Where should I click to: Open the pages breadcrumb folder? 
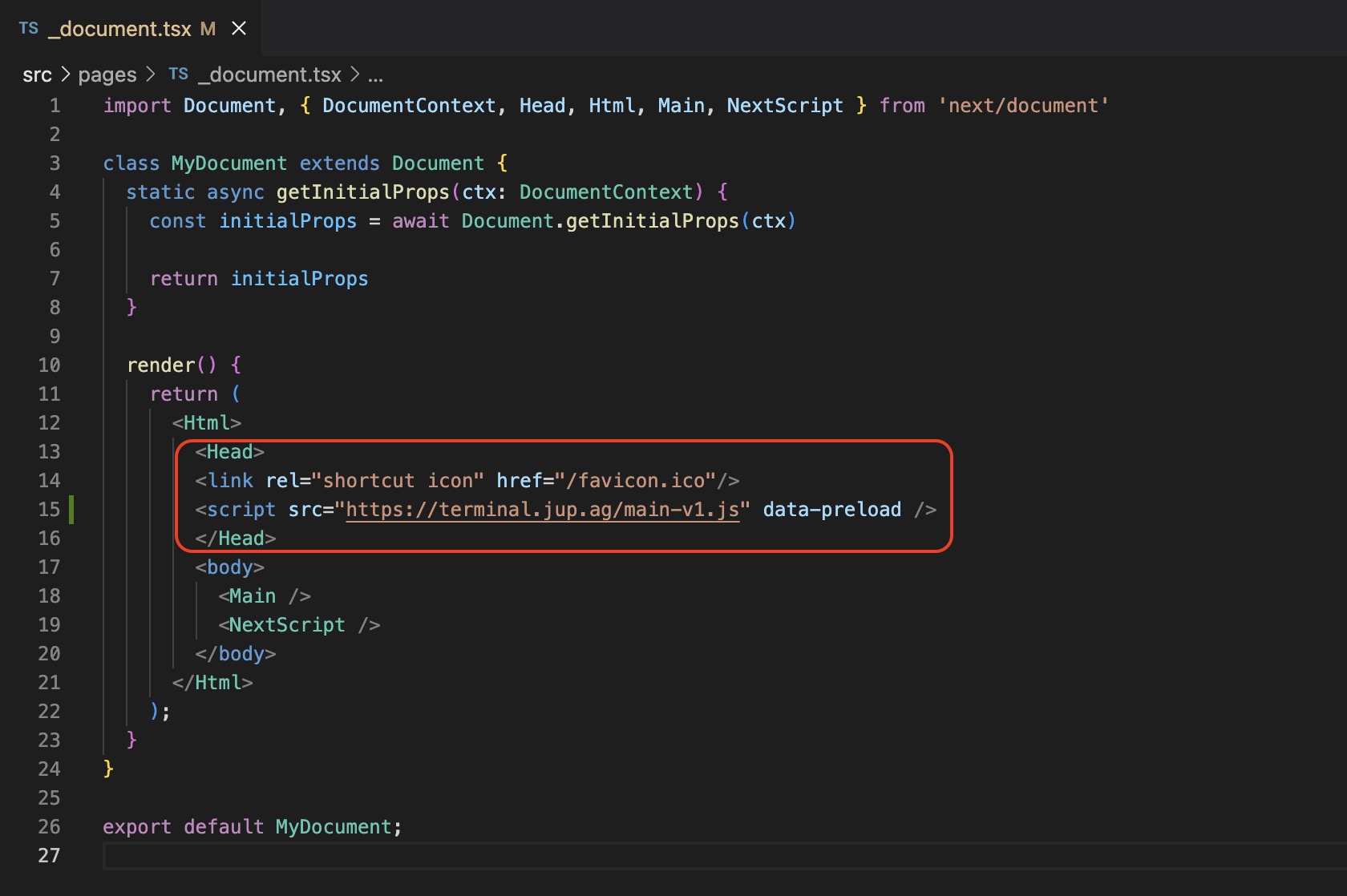pos(107,75)
